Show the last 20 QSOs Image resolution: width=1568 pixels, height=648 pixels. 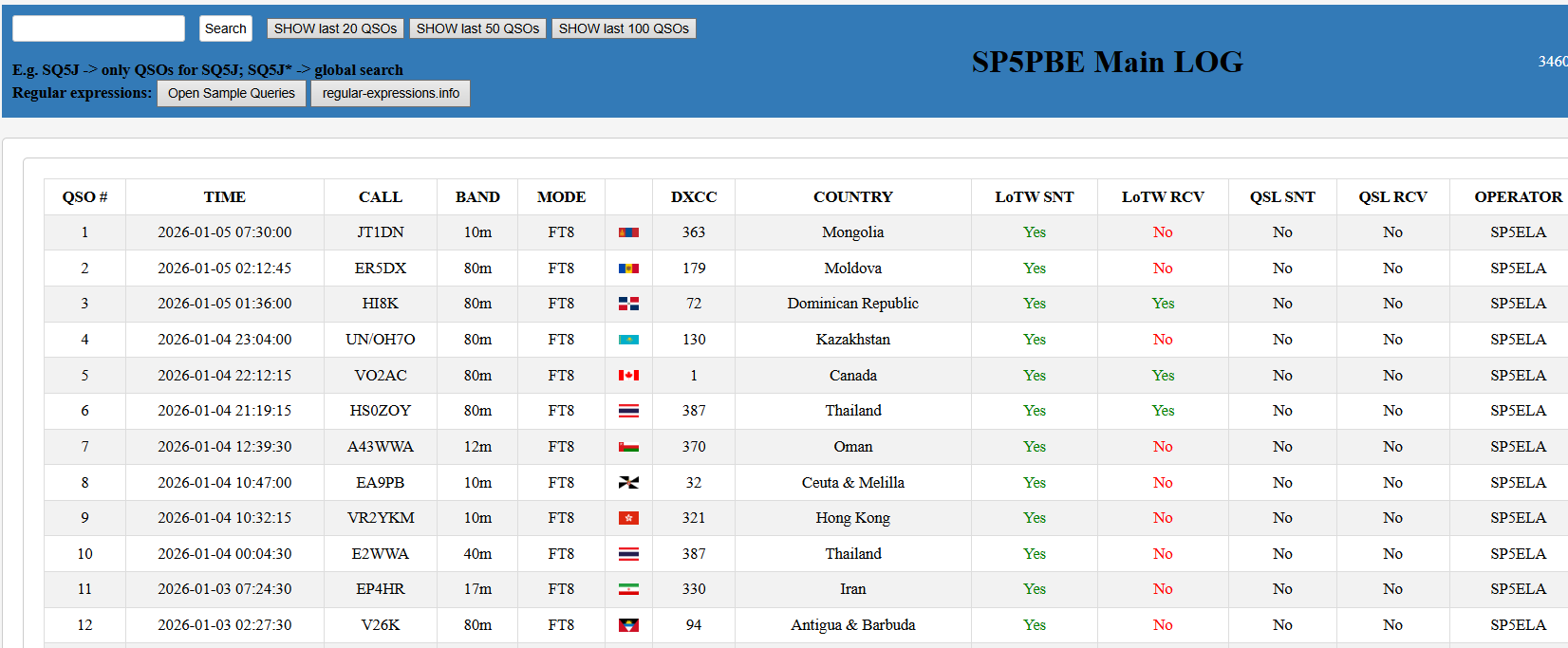coord(335,28)
